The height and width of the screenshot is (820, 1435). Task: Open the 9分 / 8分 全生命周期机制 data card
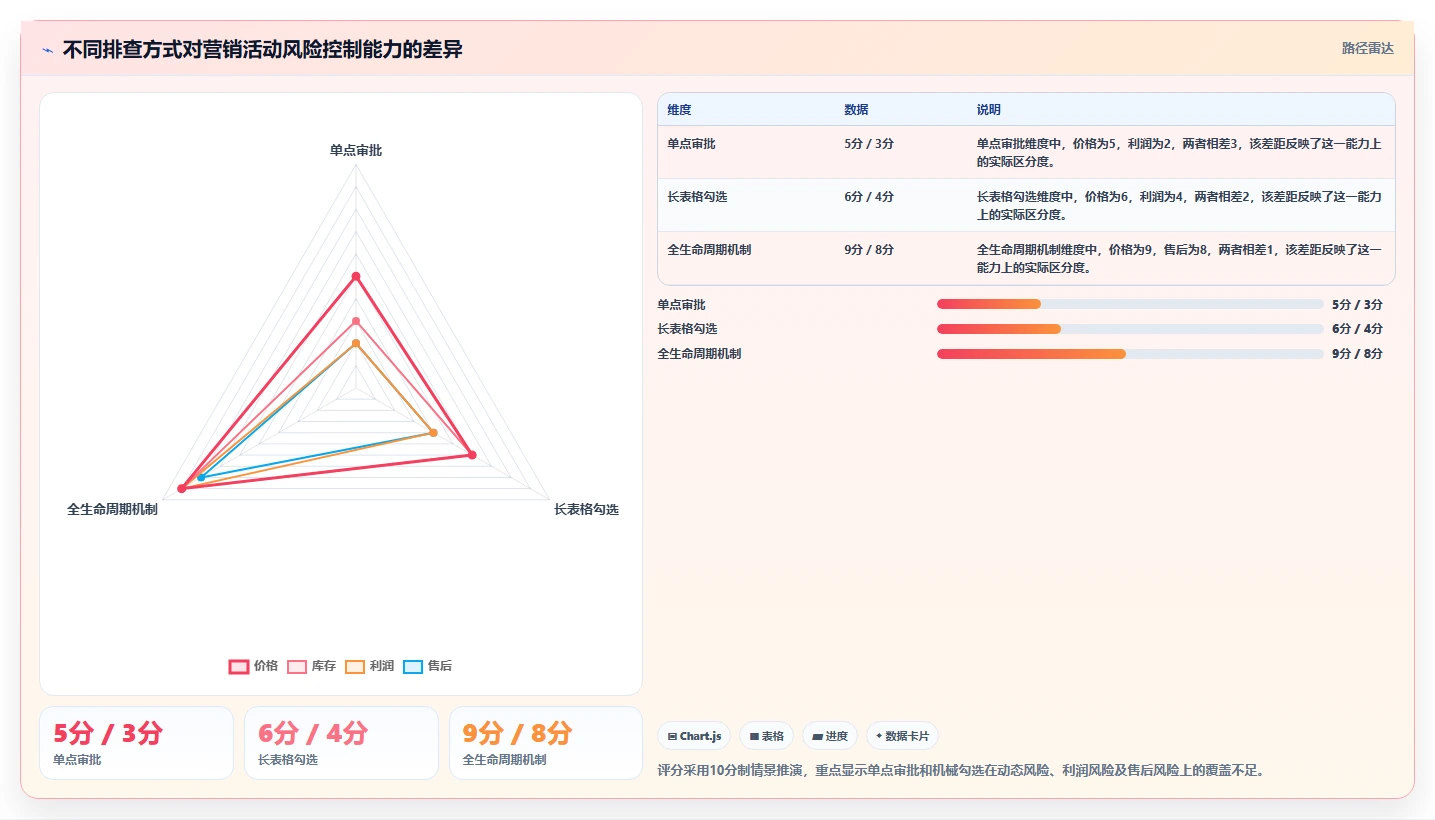(x=546, y=743)
